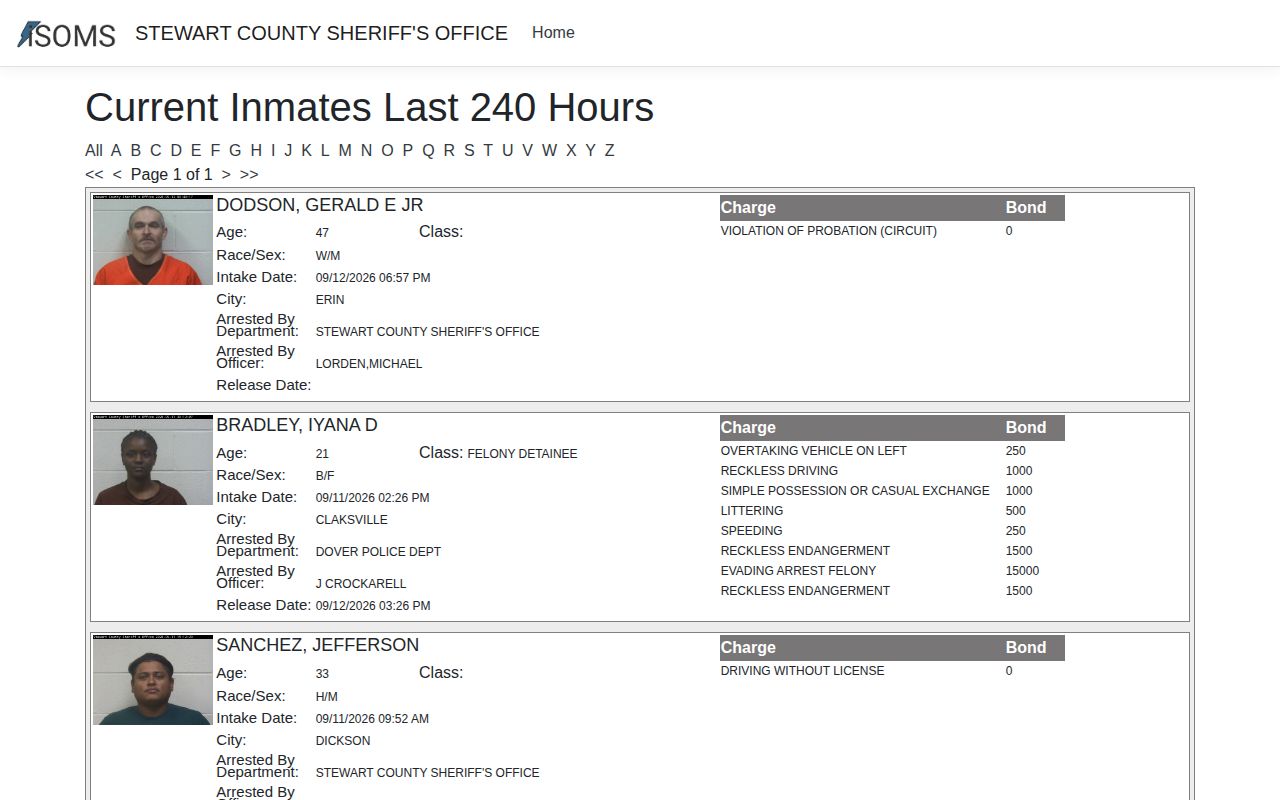
Task: Go to next page with > link
Action: (x=226, y=174)
